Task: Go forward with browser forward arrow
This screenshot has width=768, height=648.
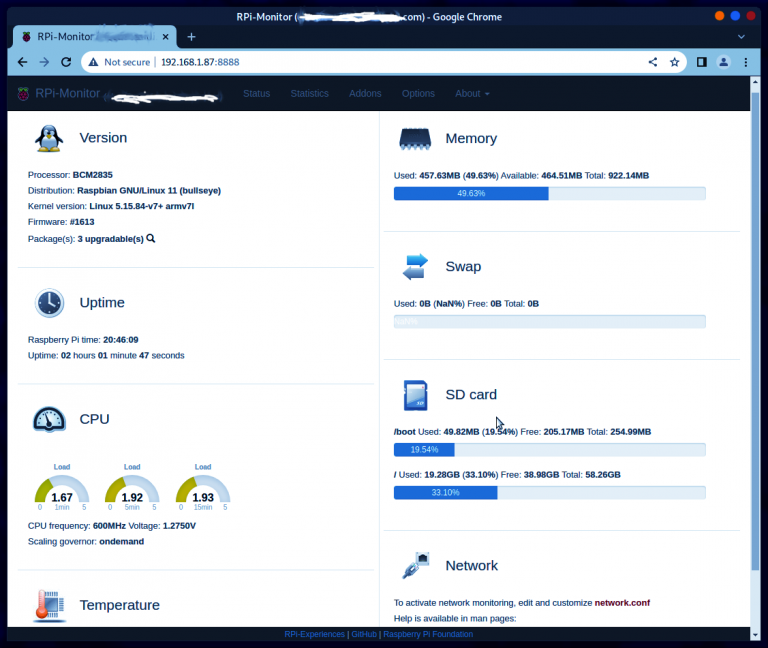Action: 44,62
